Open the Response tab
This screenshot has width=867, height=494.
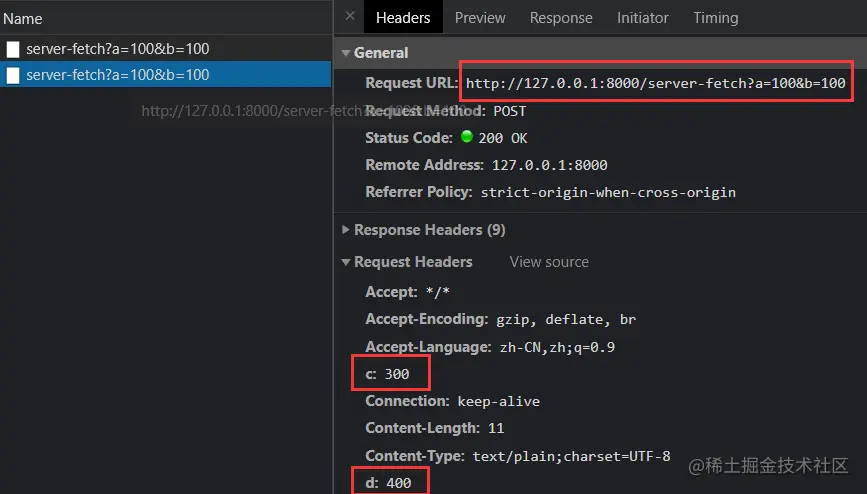pos(561,18)
